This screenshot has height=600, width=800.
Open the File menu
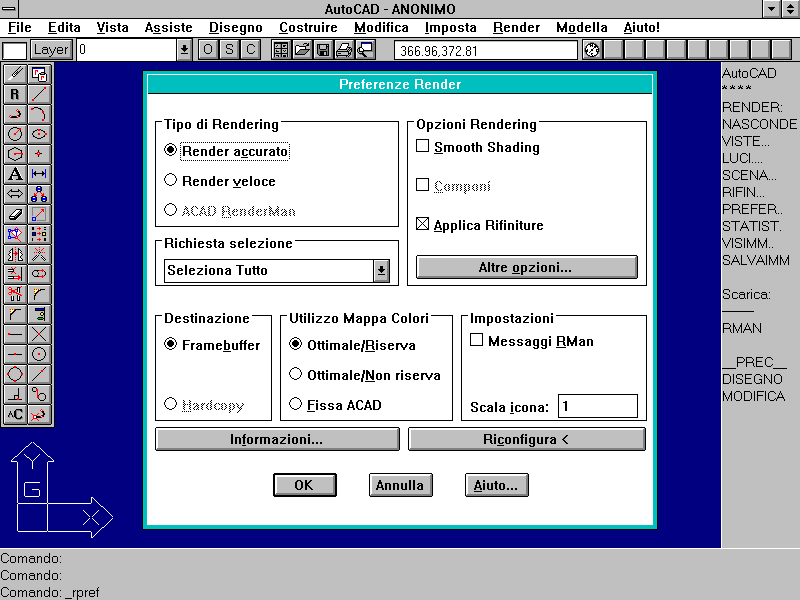tap(20, 28)
